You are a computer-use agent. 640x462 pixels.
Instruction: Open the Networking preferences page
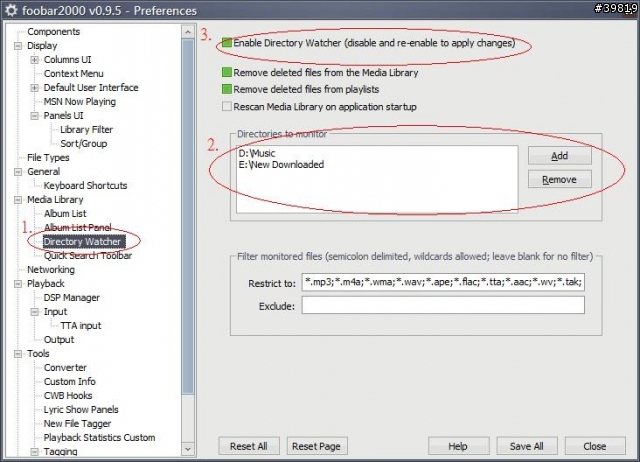coord(51,269)
